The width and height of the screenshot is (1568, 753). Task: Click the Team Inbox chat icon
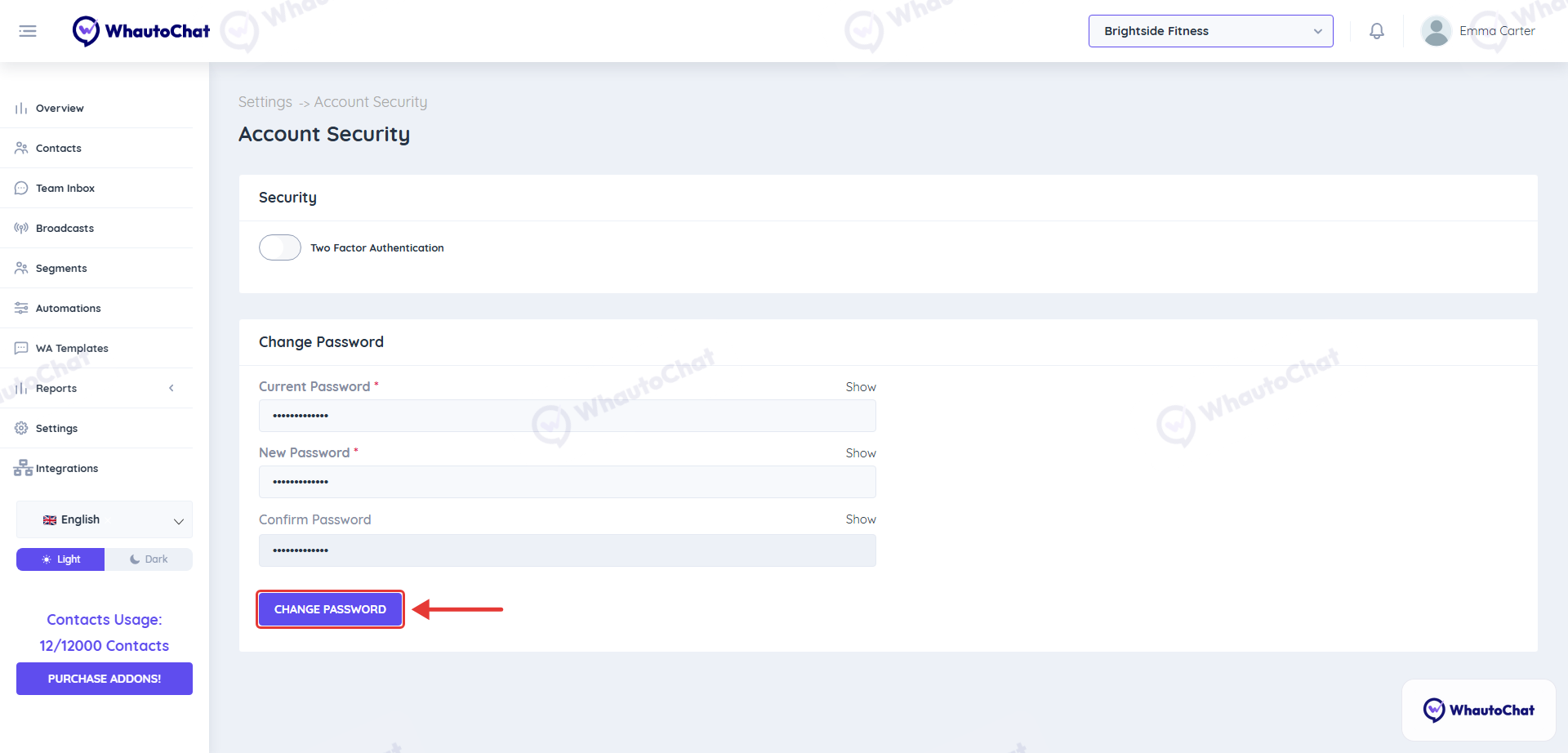(x=21, y=188)
